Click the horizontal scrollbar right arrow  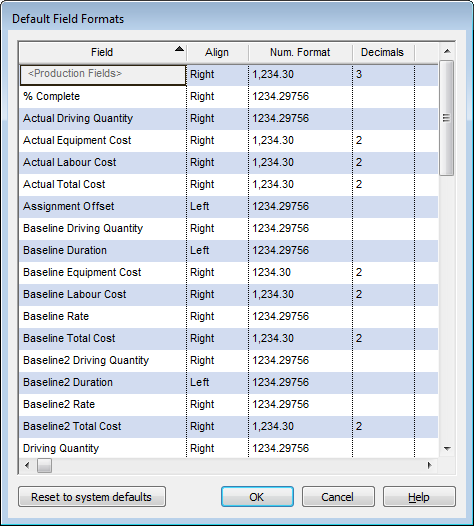(x=429, y=465)
